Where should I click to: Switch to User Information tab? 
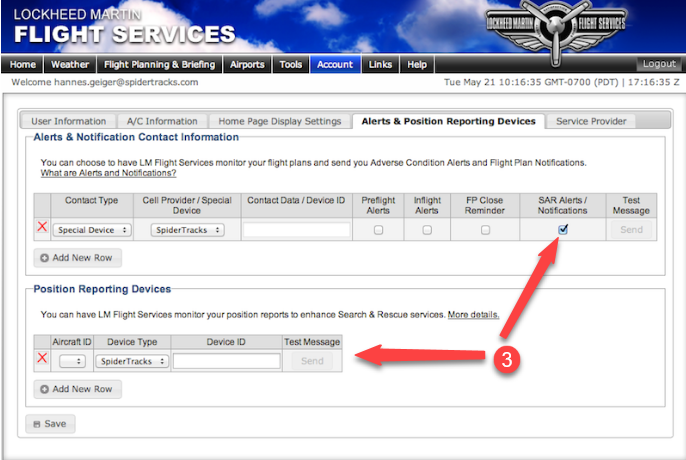[69, 121]
